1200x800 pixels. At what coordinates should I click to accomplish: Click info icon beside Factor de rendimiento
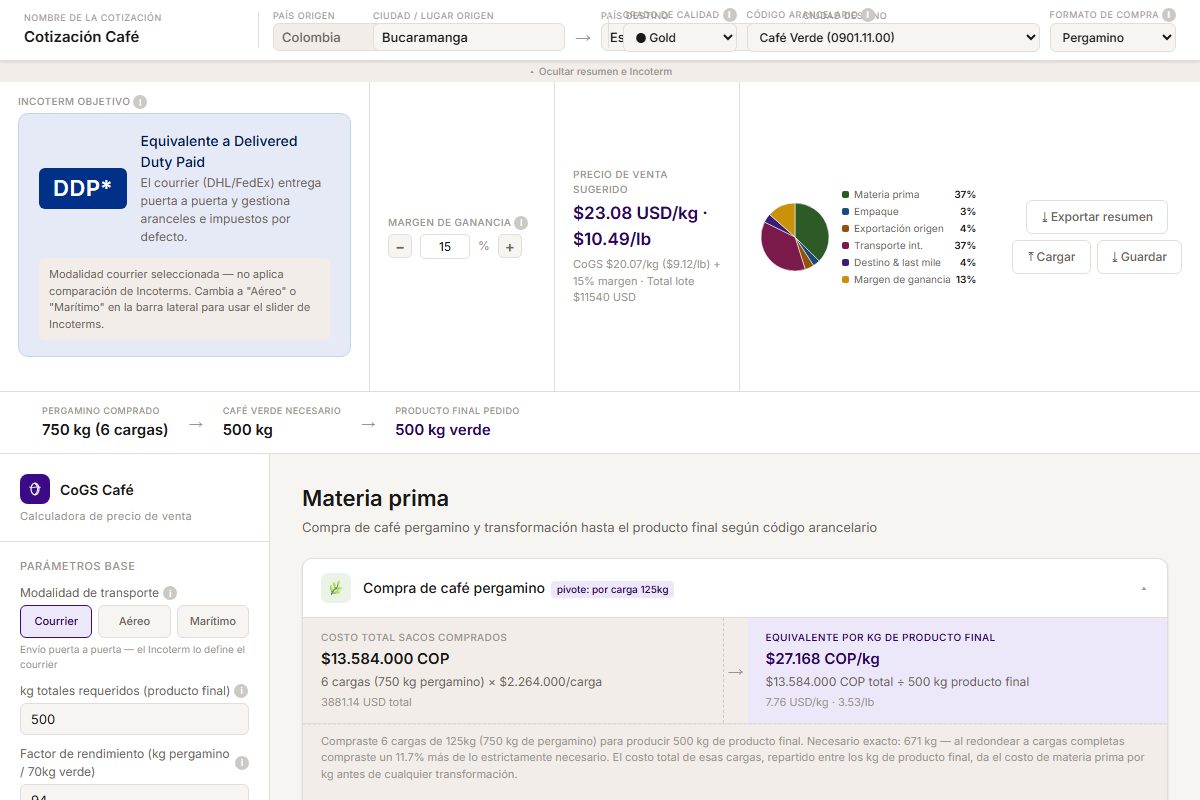pyautogui.click(x=241, y=763)
